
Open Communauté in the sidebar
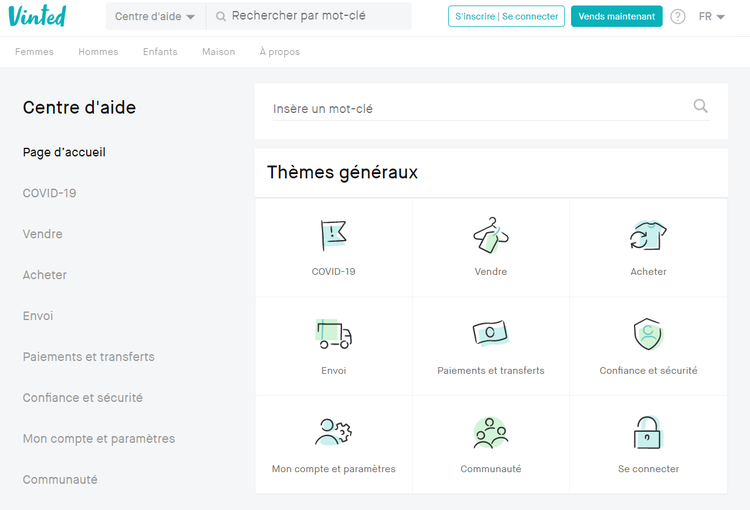click(x=60, y=479)
